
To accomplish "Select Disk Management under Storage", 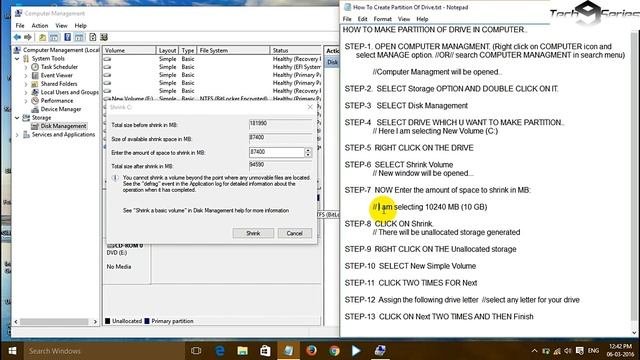I will [x=63, y=126].
